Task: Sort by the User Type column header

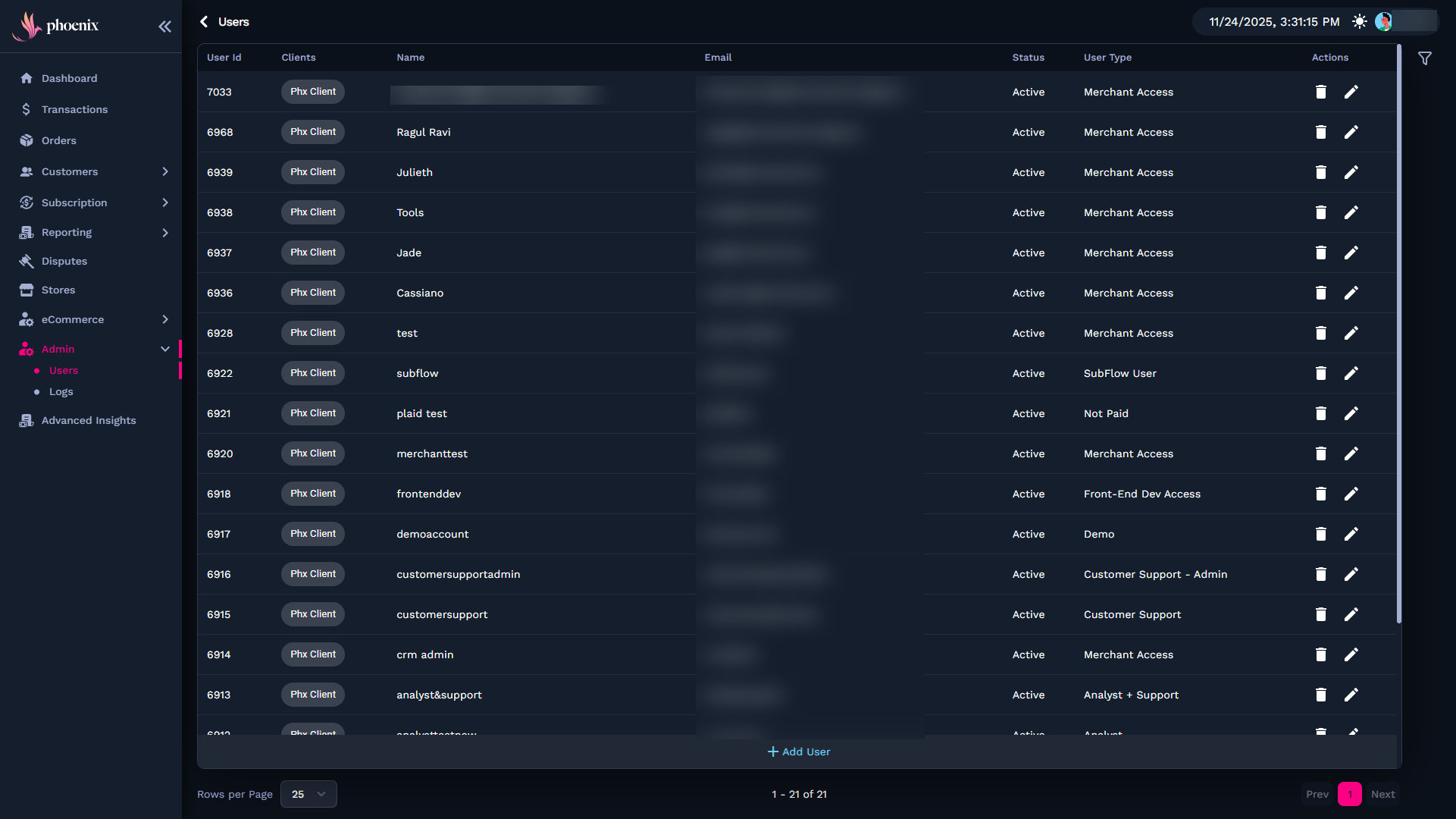Action: pos(1107,58)
